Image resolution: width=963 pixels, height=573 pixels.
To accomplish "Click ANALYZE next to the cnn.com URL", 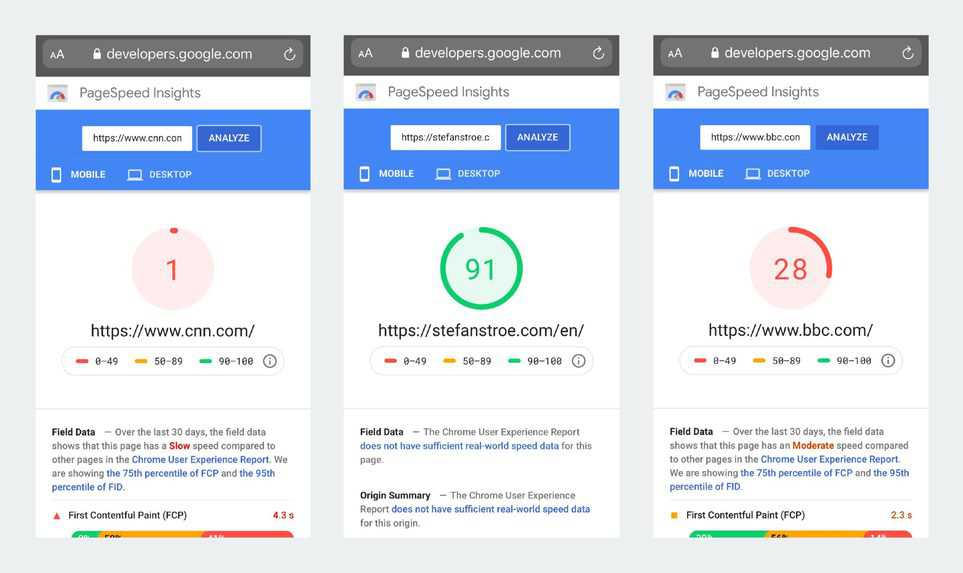I will coord(229,138).
